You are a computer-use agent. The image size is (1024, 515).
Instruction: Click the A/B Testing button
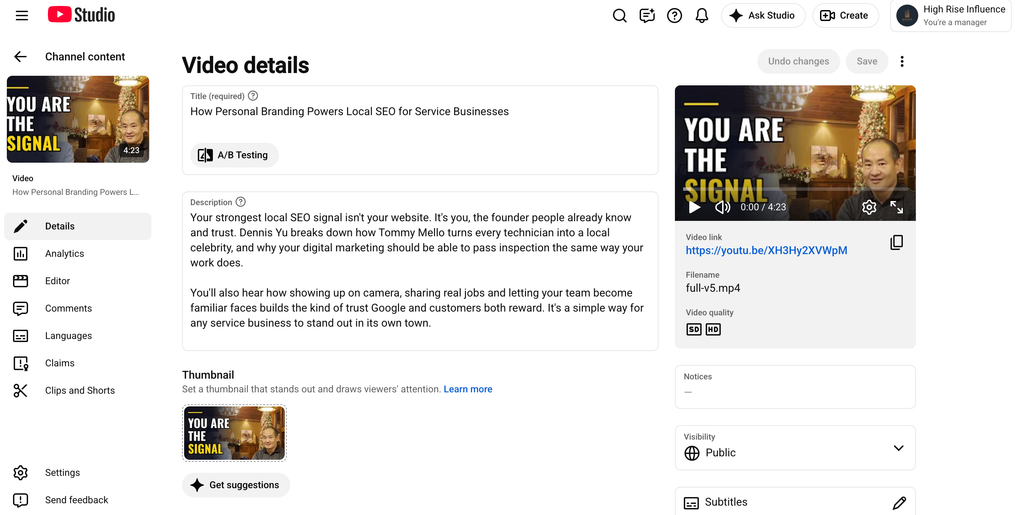234,155
